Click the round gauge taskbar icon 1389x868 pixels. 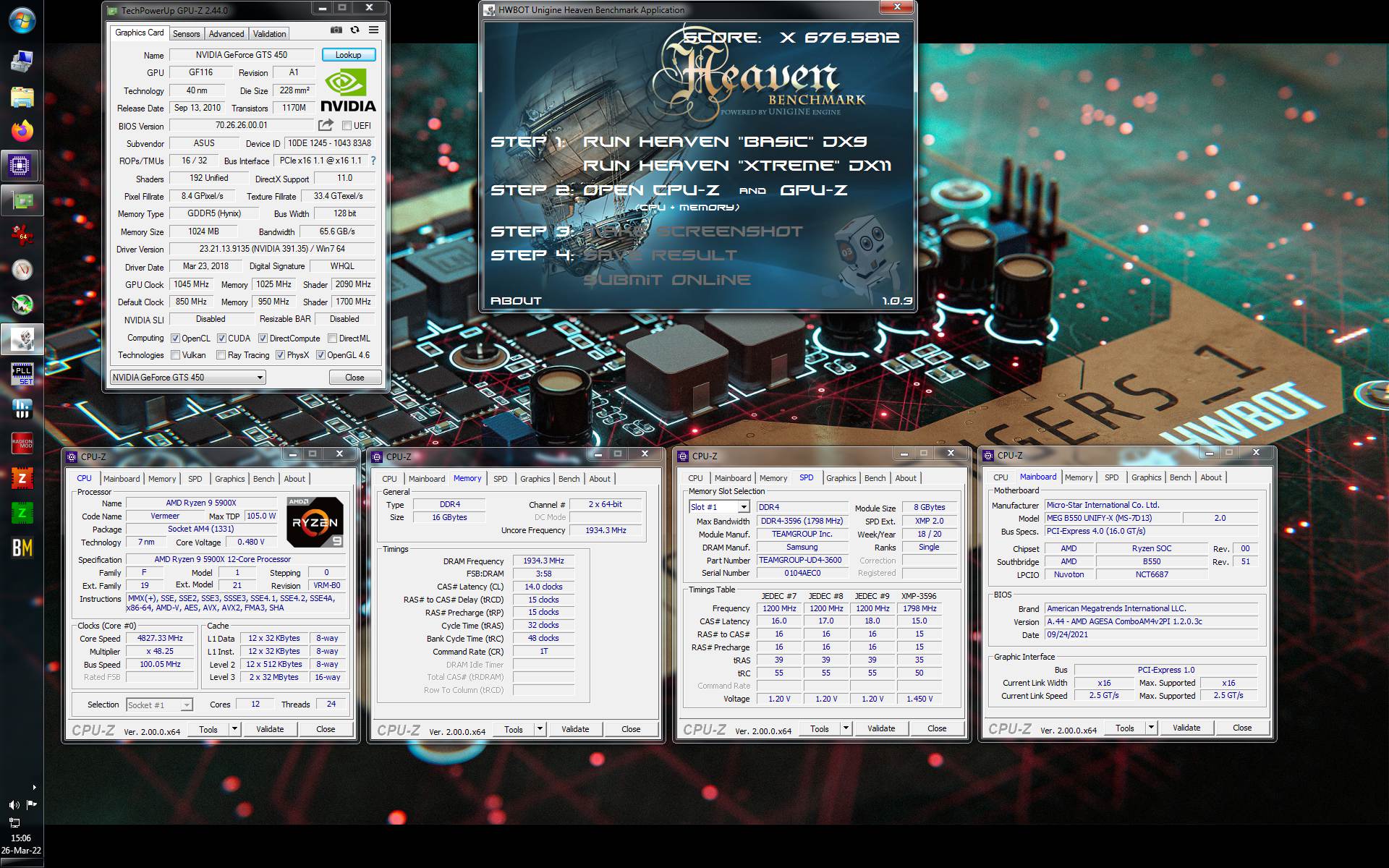(22, 270)
